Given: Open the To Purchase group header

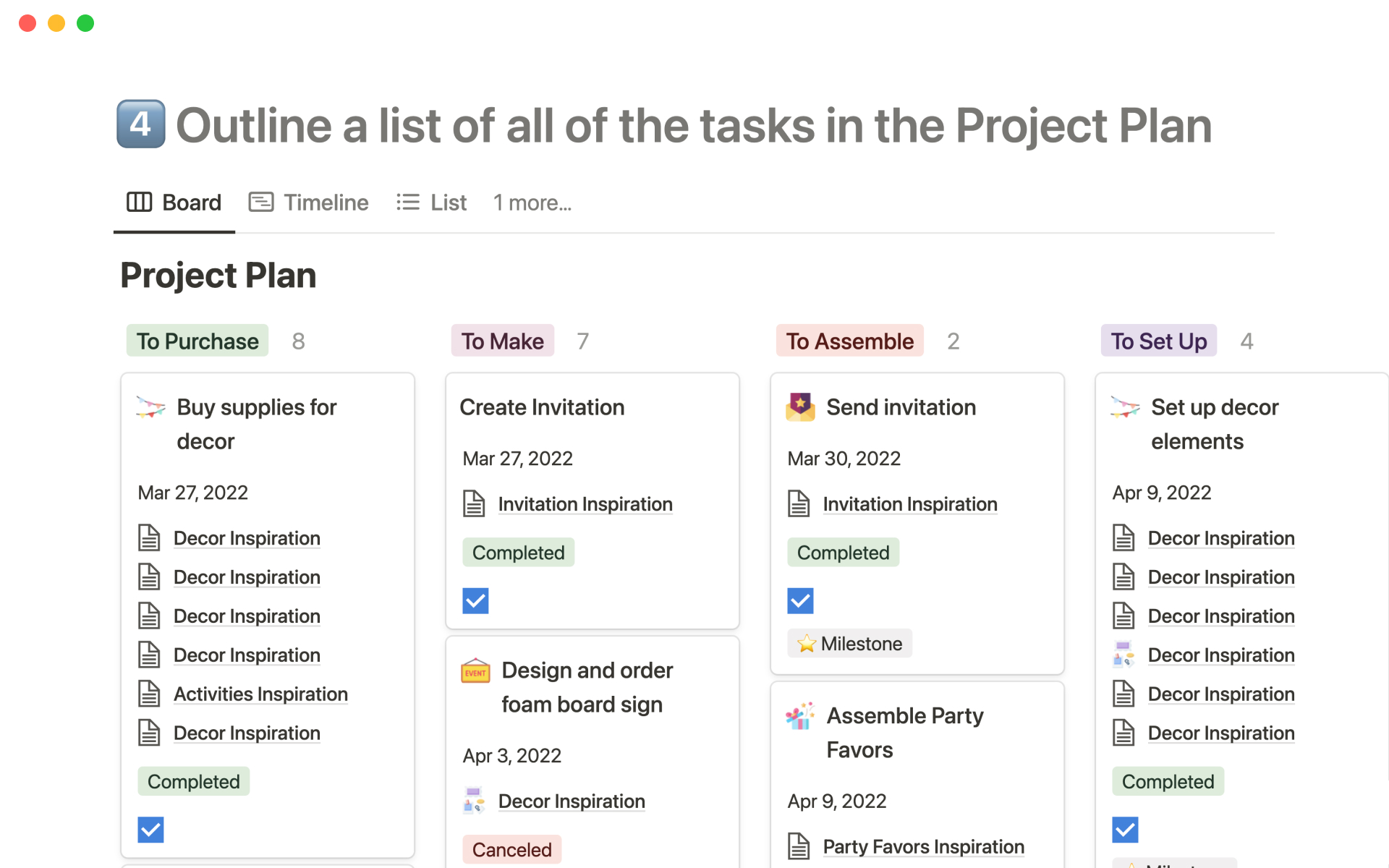Looking at the screenshot, I should click(x=197, y=341).
